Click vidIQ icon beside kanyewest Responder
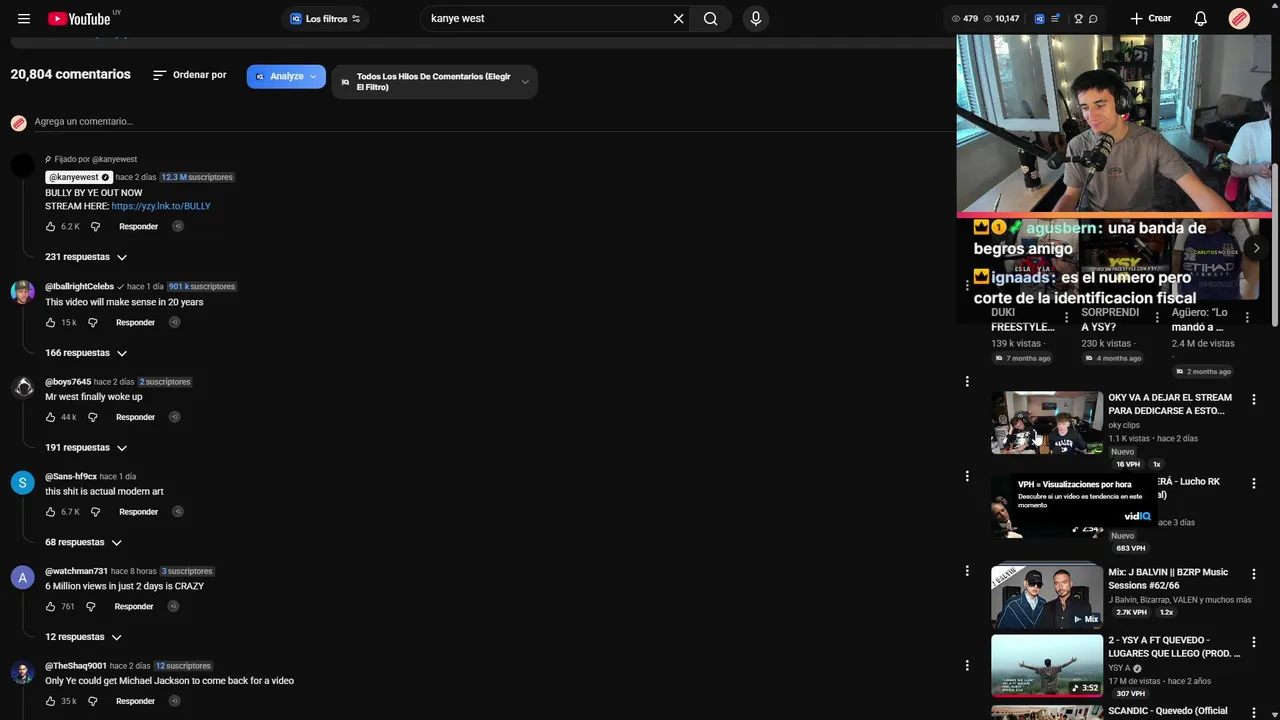1280x720 pixels. pos(178,226)
